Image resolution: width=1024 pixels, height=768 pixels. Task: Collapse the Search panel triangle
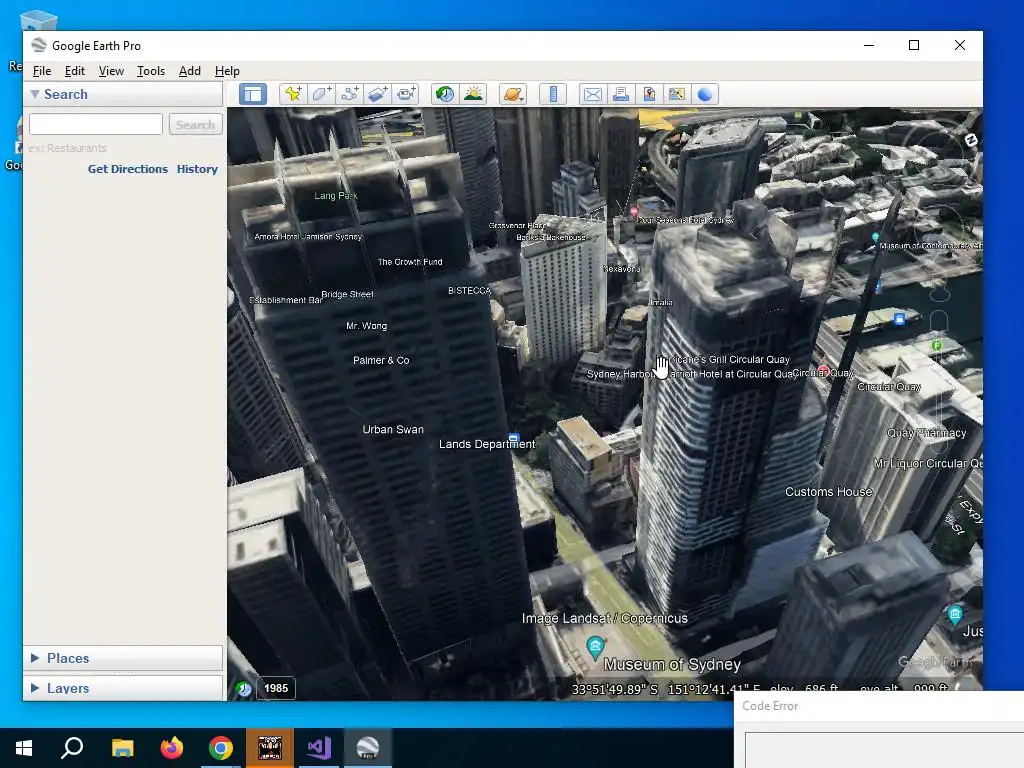click(35, 94)
